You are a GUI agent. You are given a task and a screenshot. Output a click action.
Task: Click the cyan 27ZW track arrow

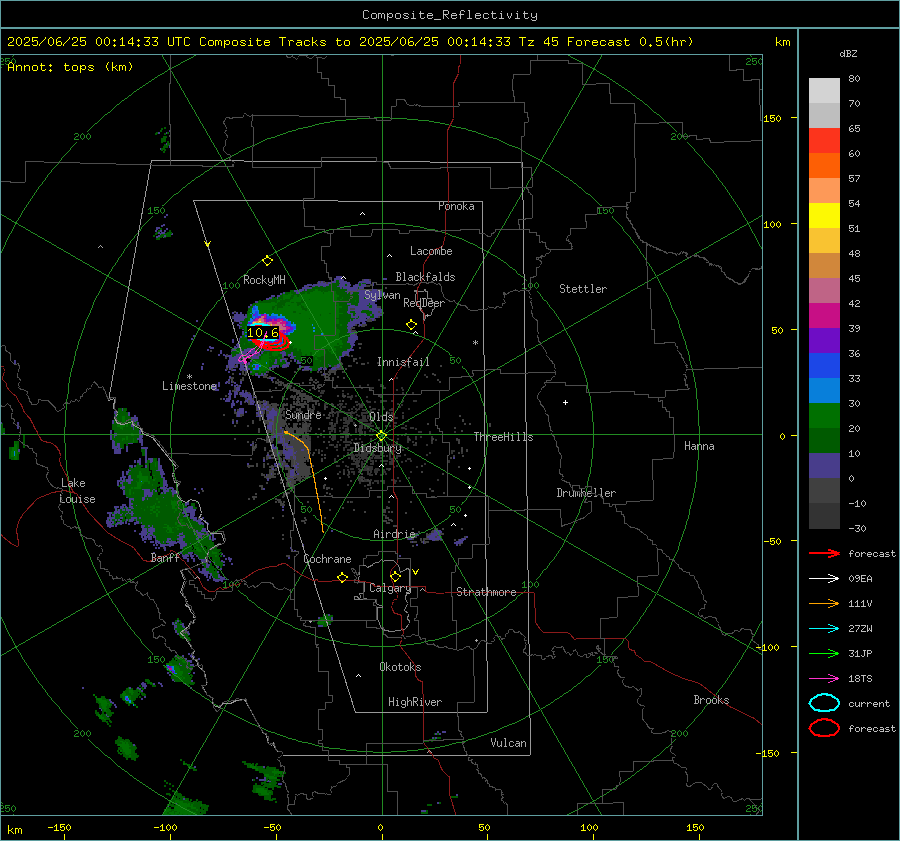(824, 629)
